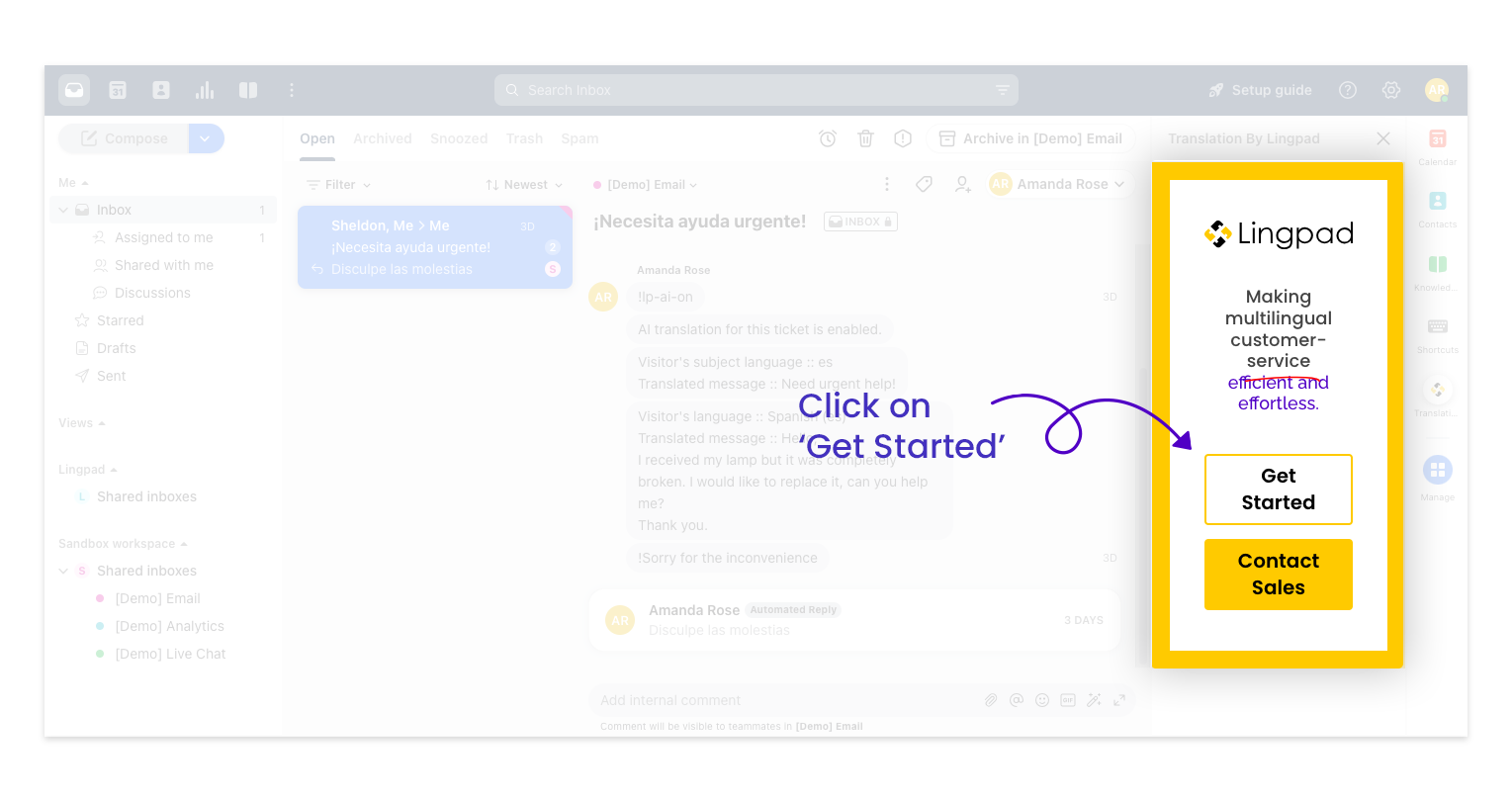Open the Starred folder
Image resolution: width=1512 pixels, height=802 pixels.
(120, 320)
